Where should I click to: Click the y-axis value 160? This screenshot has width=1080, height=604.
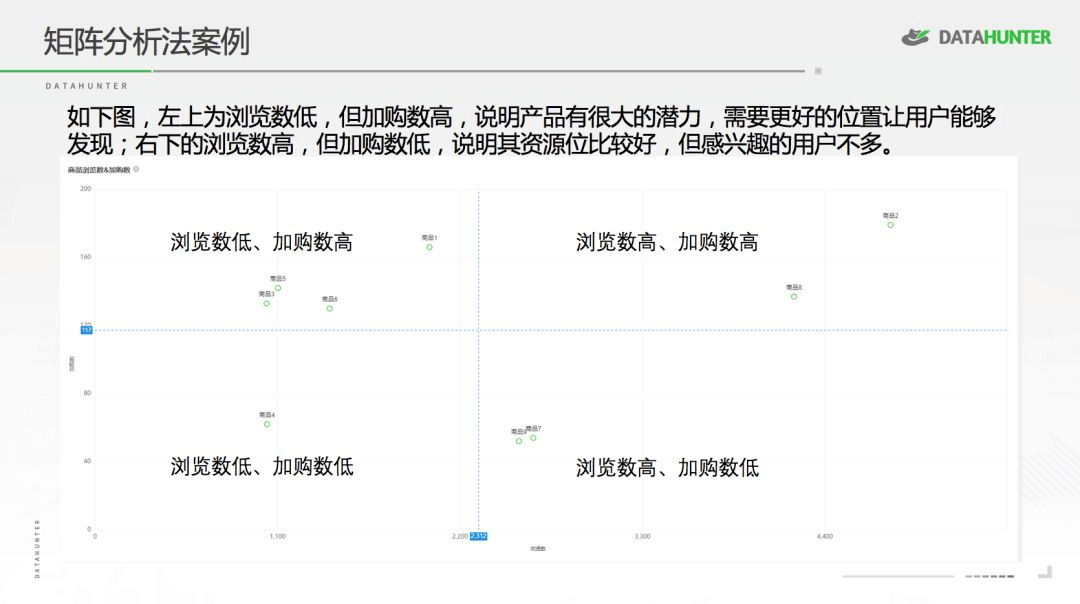click(x=85, y=257)
